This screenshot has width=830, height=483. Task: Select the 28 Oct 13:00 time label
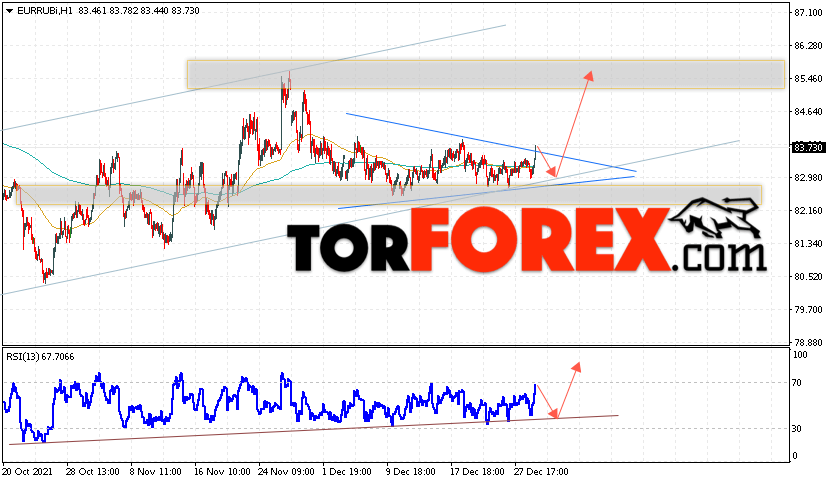tap(93, 472)
